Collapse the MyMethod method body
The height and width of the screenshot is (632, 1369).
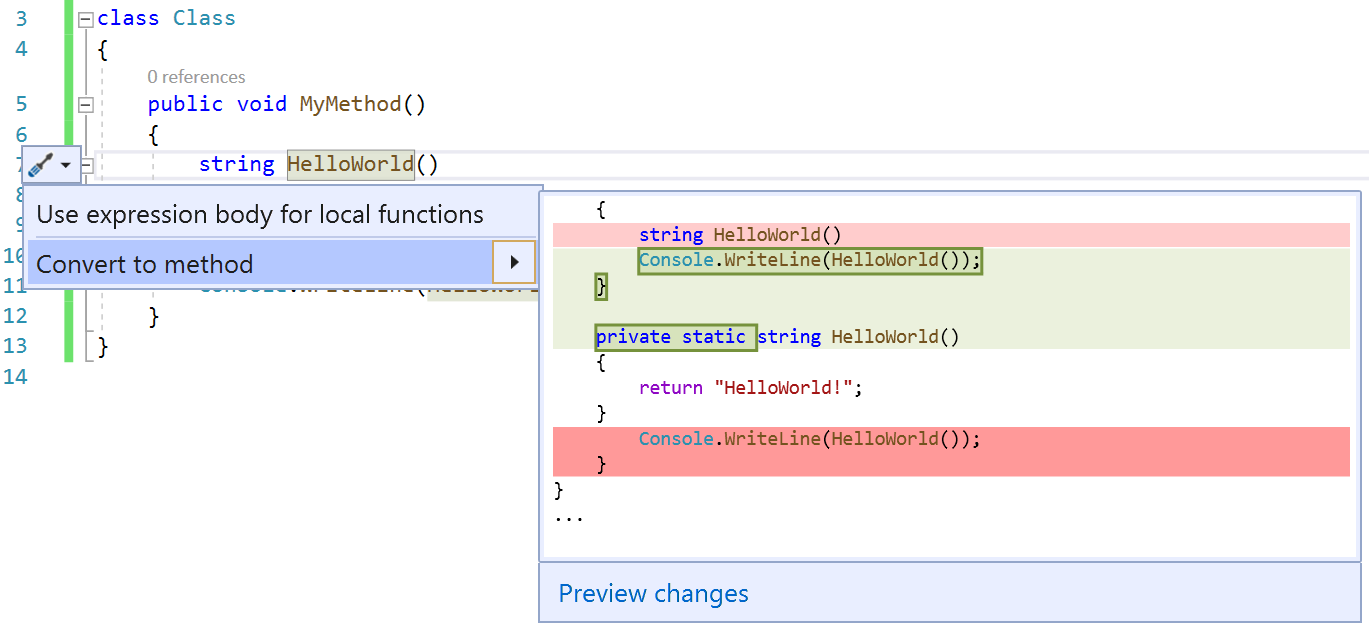click(x=86, y=104)
